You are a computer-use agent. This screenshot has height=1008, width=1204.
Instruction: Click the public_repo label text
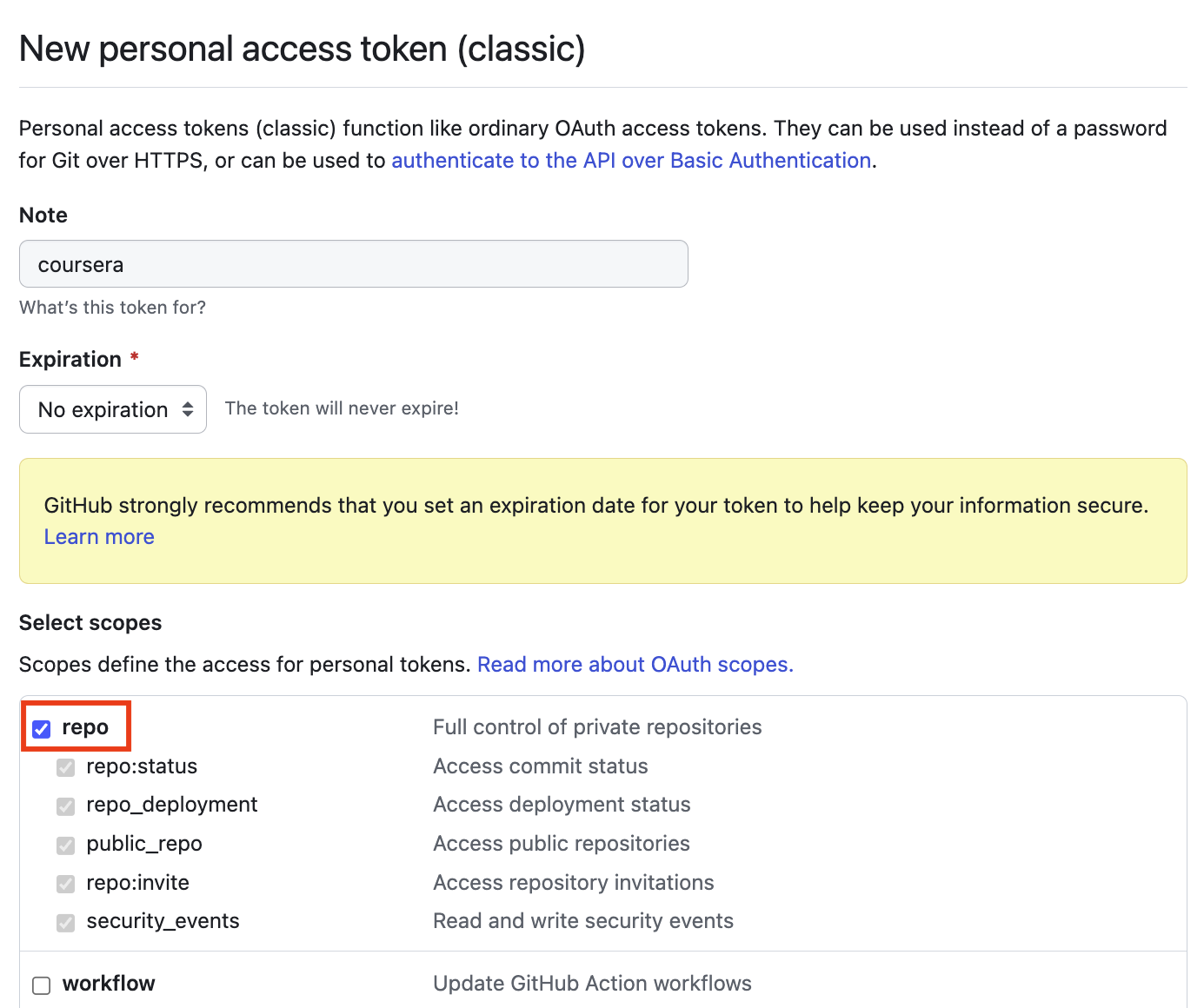pyautogui.click(x=144, y=844)
